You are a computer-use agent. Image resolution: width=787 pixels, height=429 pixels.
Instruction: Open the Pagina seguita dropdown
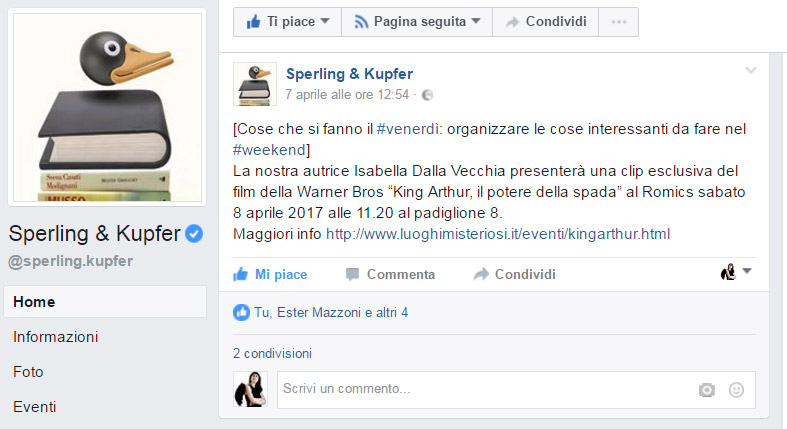coord(417,22)
